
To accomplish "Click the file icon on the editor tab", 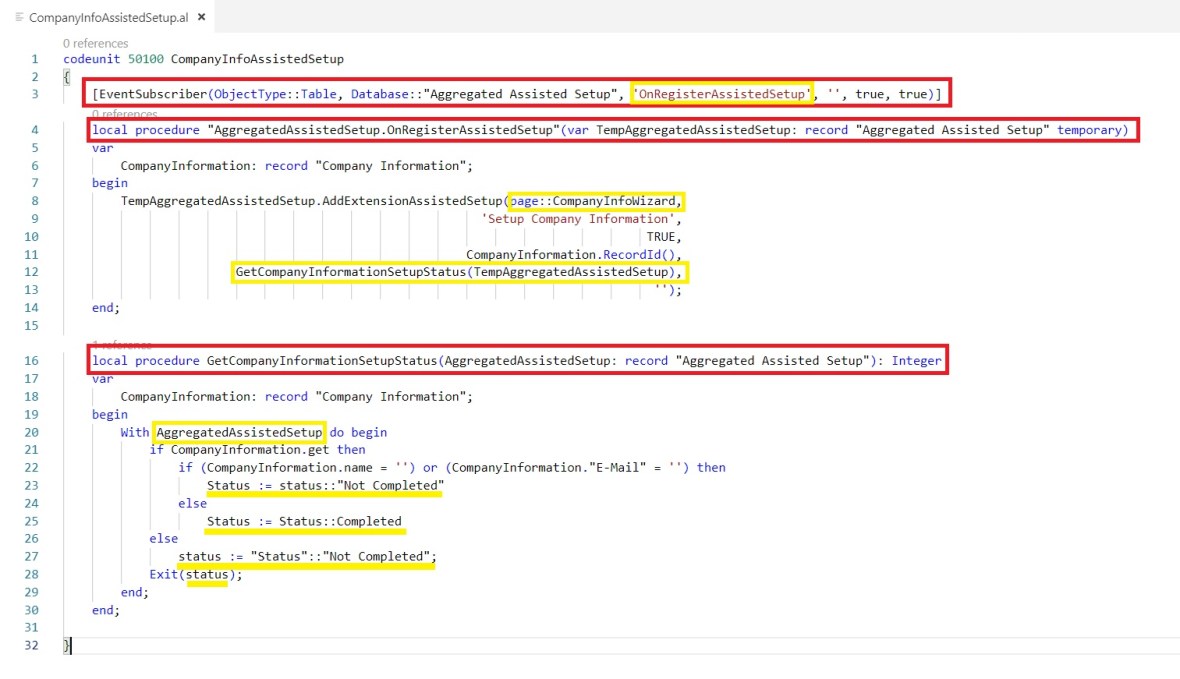I will coord(20,18).
